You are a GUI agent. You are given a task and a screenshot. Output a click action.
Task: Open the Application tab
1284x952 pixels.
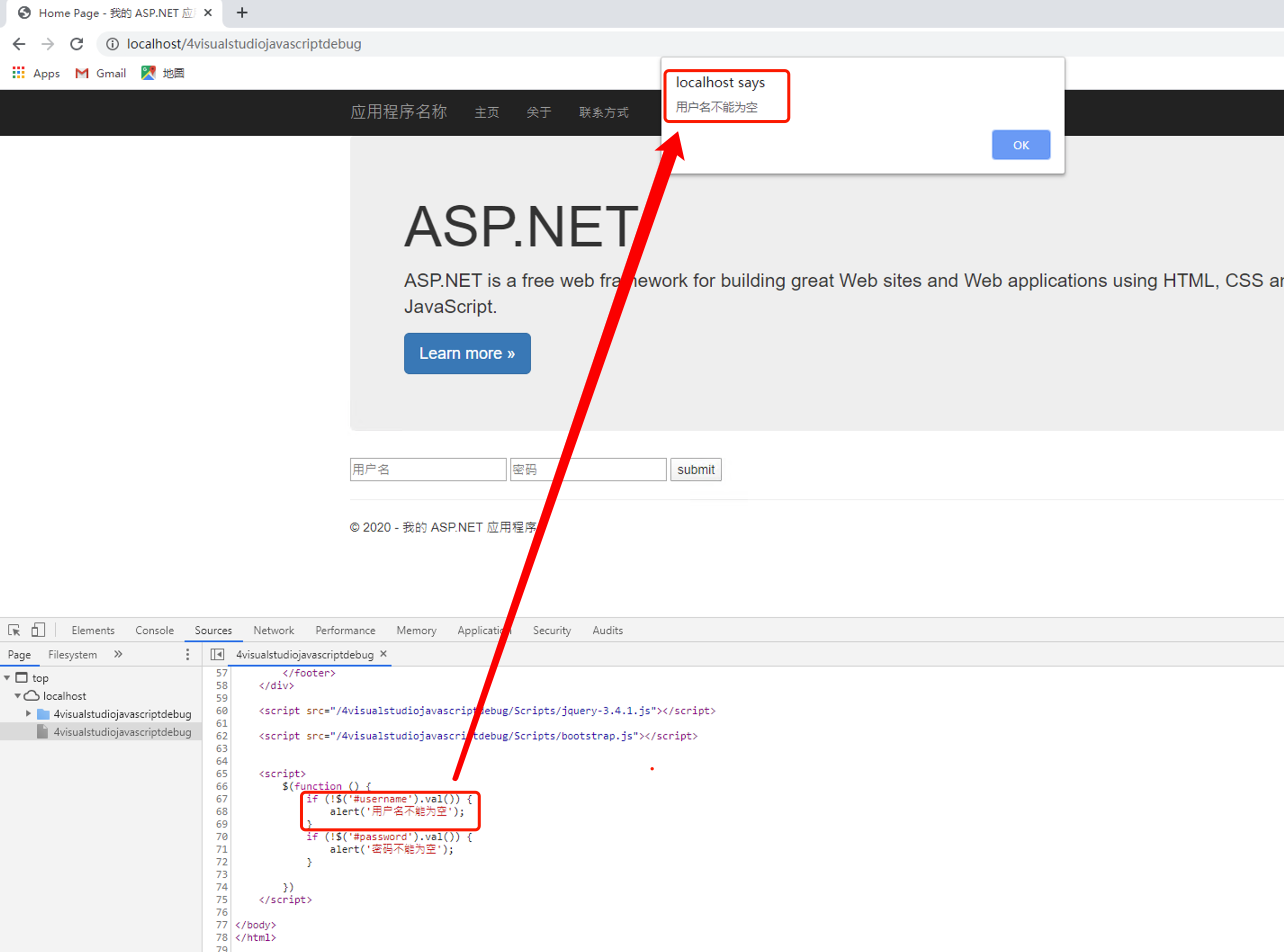click(x=484, y=630)
